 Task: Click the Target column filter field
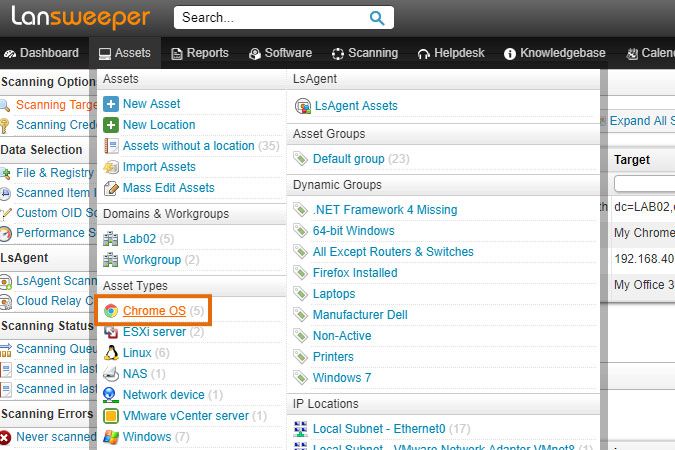coord(644,184)
